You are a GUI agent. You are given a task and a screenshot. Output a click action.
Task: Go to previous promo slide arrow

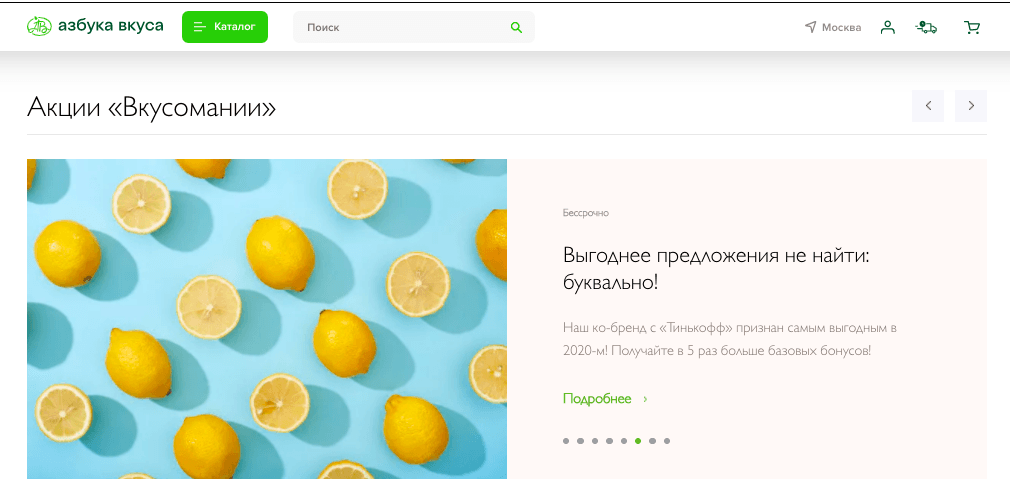(x=928, y=106)
